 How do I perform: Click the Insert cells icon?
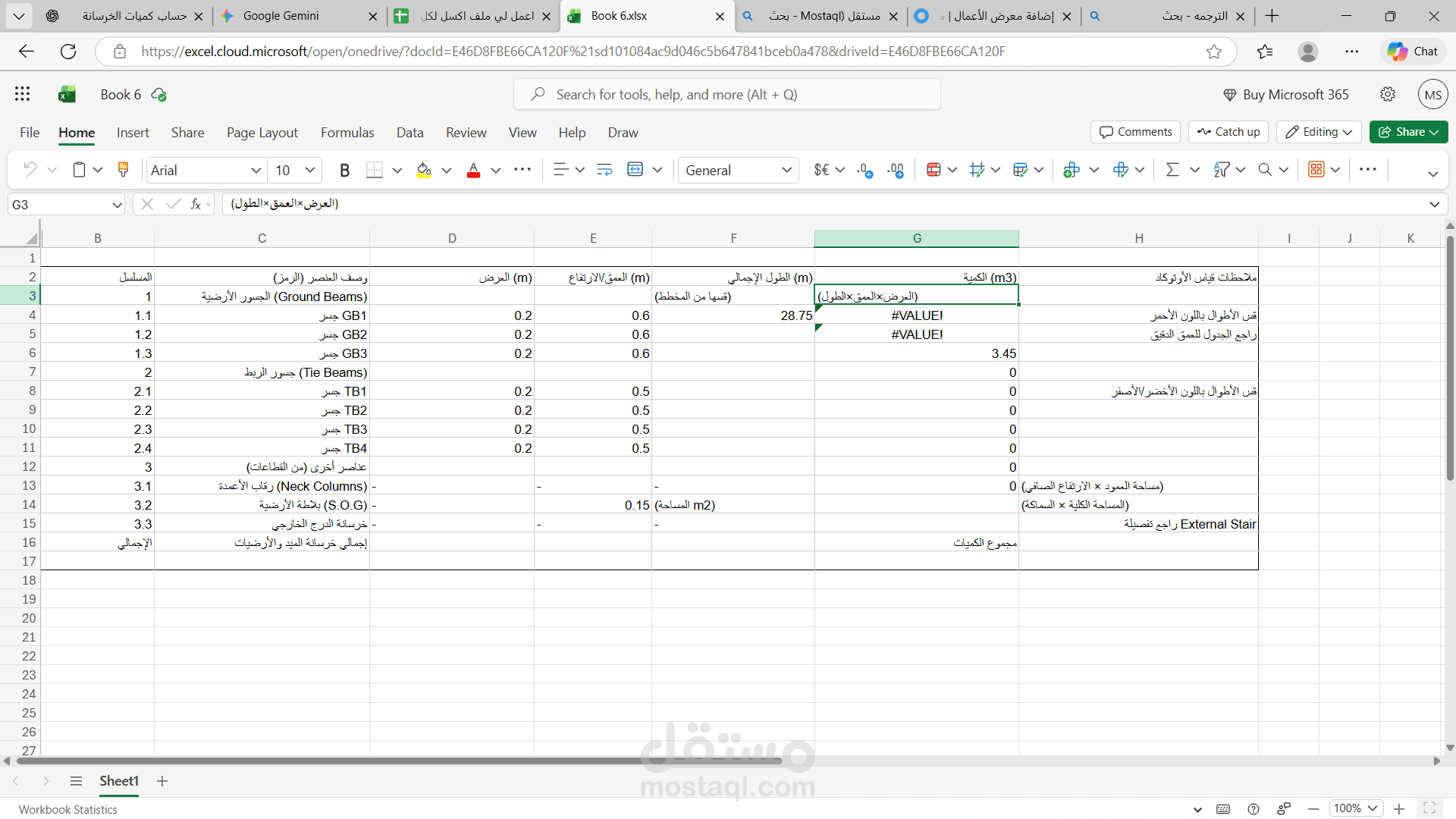pos(1072,170)
